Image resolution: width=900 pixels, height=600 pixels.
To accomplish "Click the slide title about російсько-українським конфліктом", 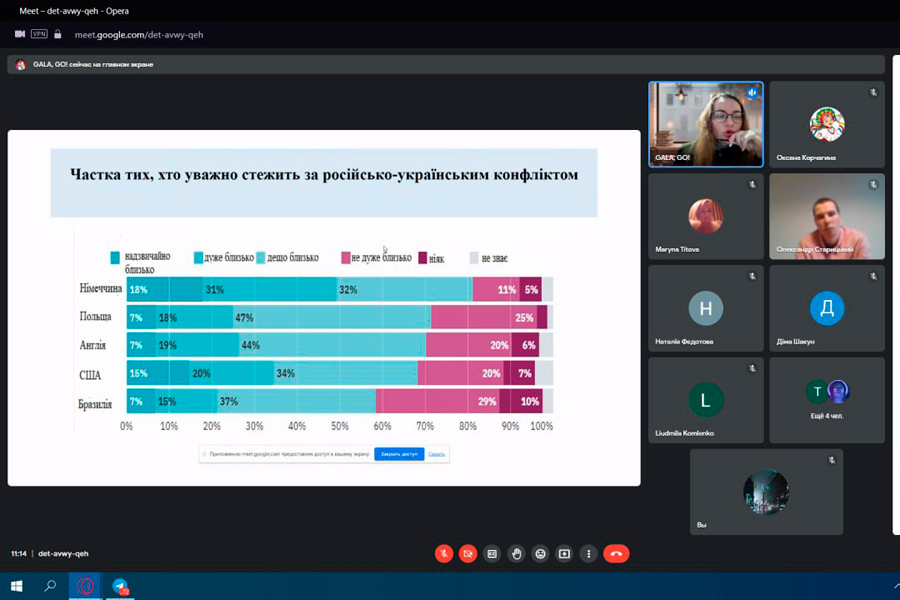I will [324, 175].
